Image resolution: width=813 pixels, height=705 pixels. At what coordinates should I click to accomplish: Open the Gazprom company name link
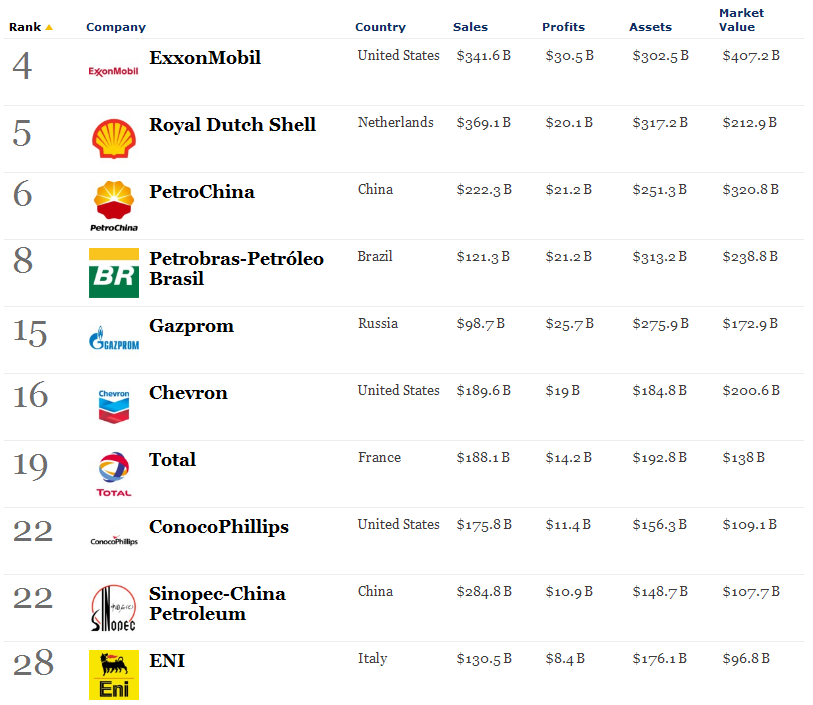[191, 326]
